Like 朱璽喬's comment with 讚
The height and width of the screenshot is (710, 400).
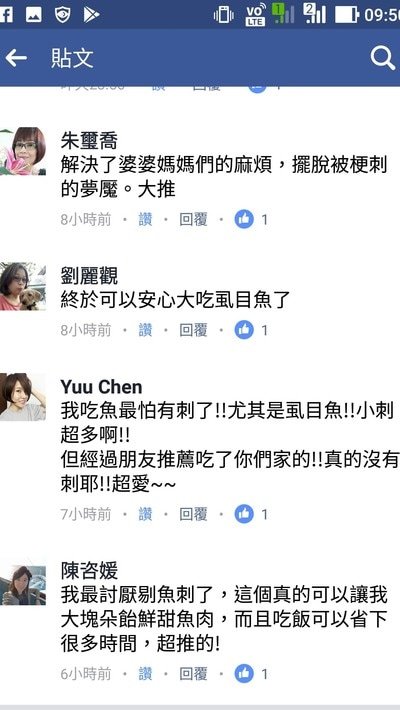(x=145, y=220)
